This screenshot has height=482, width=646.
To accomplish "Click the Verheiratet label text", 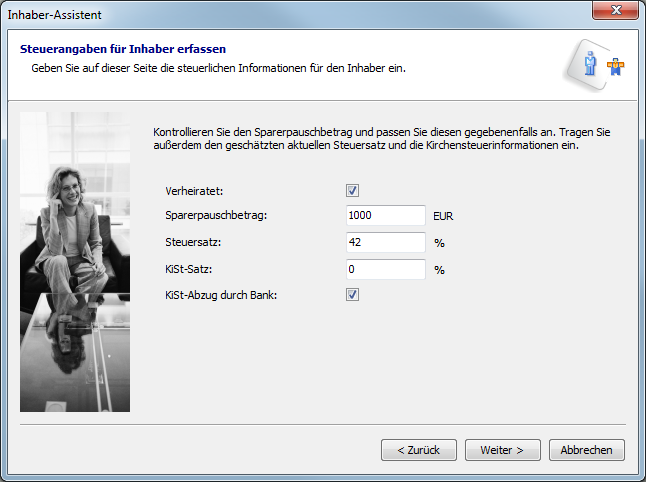I will click(194, 190).
